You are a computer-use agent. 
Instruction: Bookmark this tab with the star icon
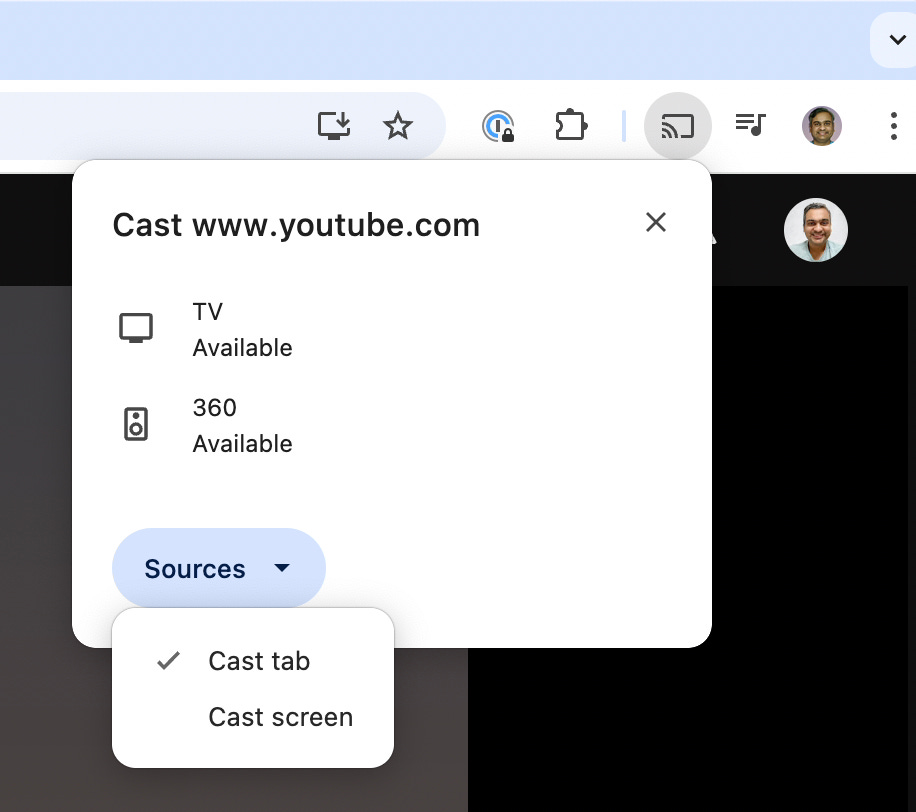(398, 126)
